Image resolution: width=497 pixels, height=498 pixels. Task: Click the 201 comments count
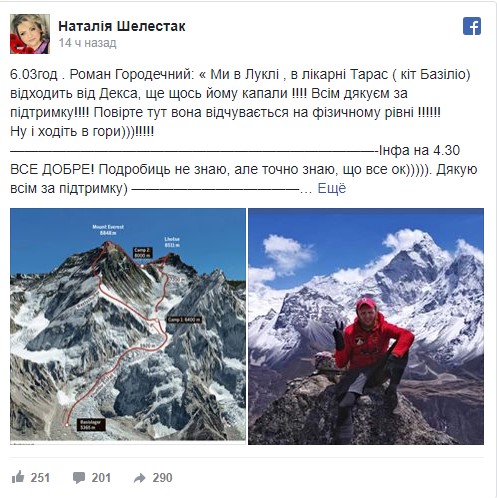pyautogui.click(x=101, y=477)
